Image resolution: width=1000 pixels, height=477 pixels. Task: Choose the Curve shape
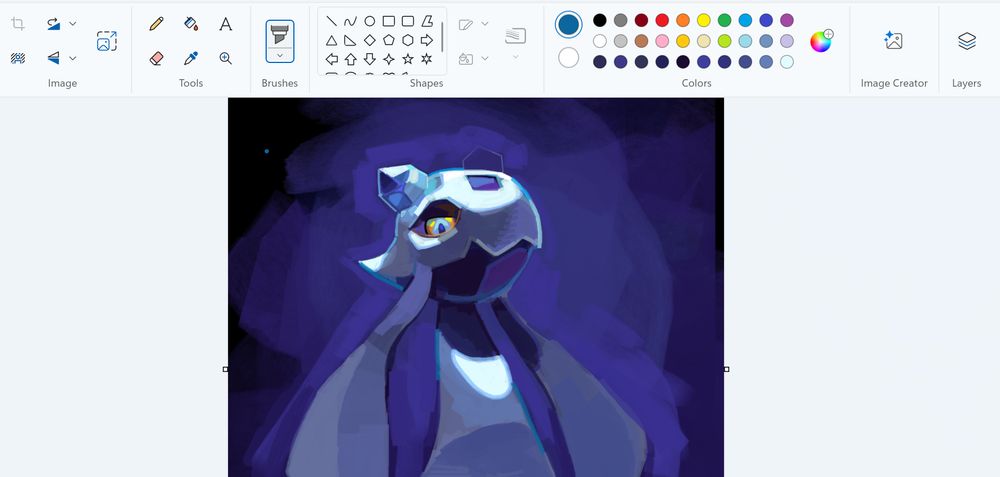[350, 21]
